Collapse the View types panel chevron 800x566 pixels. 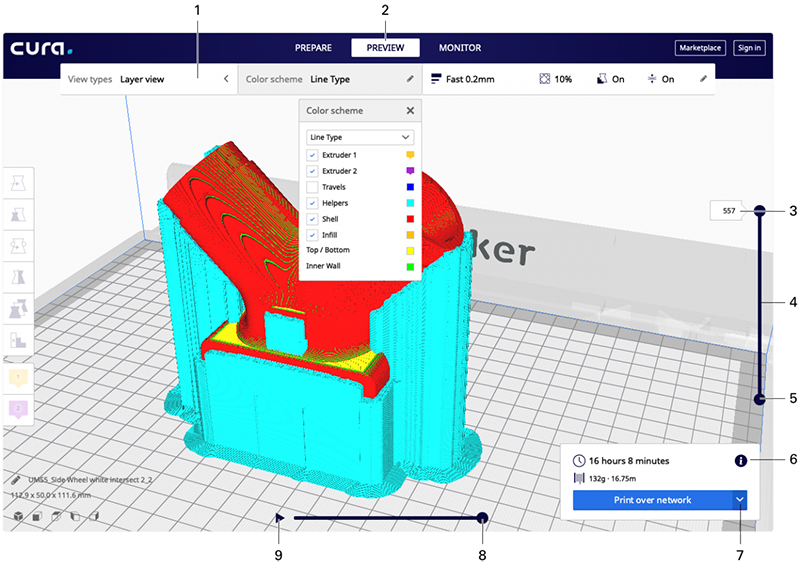[225, 78]
